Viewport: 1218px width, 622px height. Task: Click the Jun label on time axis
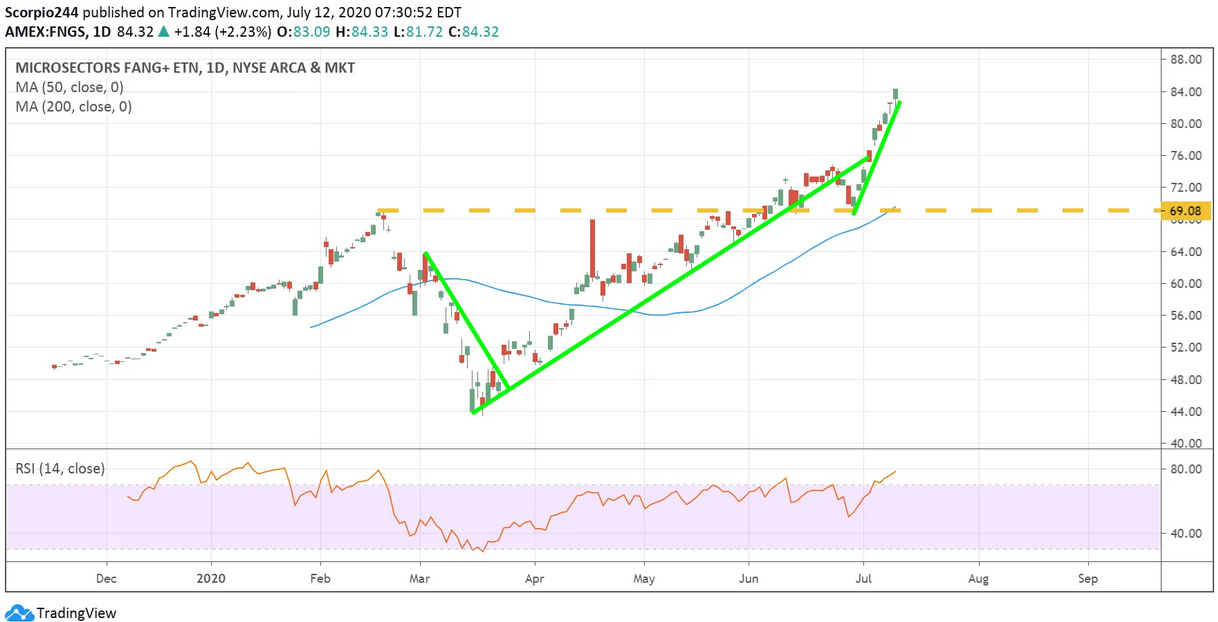click(x=748, y=578)
